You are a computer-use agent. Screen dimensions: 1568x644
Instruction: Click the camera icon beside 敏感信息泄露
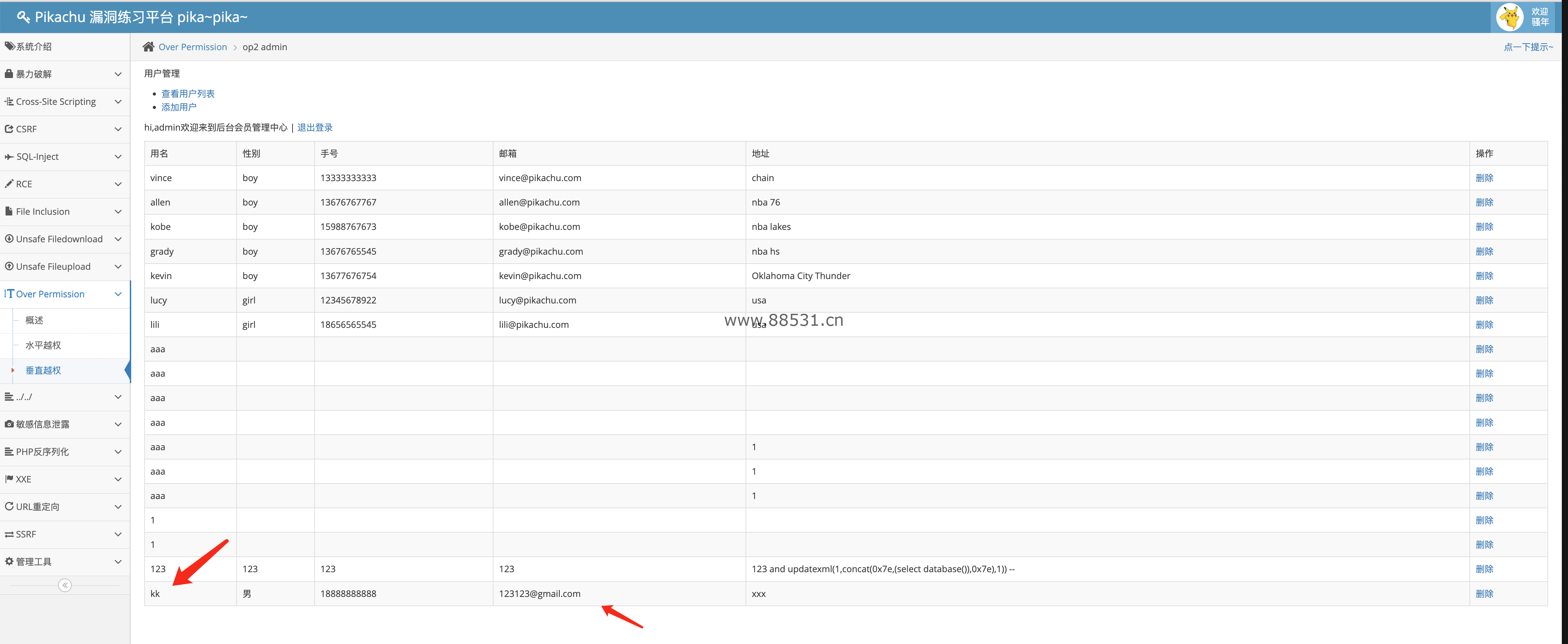[x=9, y=424]
